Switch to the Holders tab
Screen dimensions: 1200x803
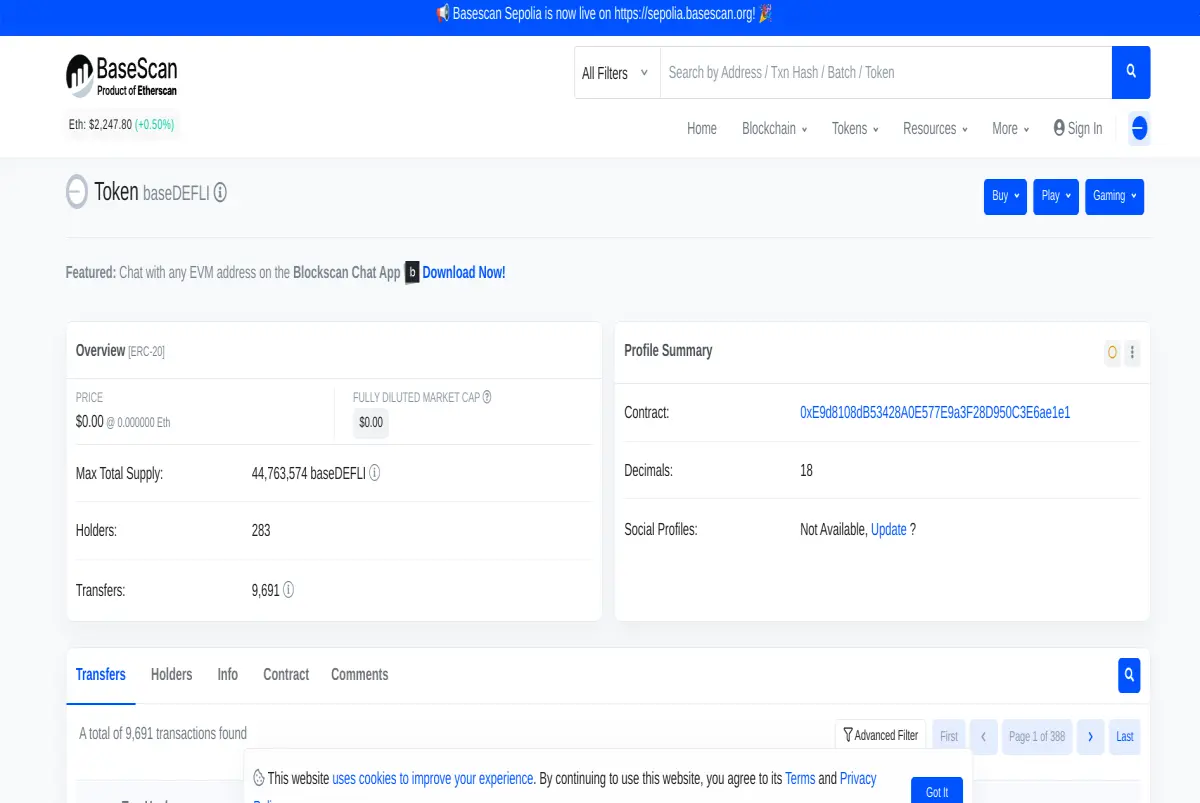171,674
